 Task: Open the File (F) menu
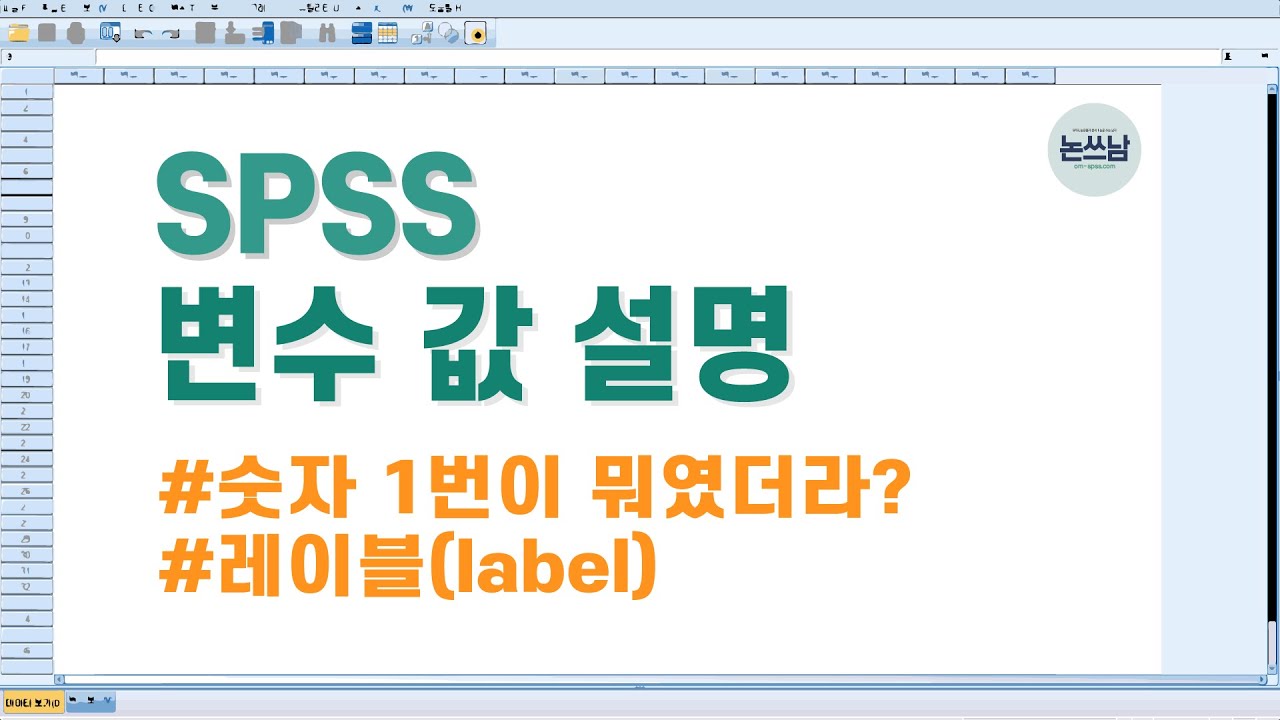(x=13, y=7)
